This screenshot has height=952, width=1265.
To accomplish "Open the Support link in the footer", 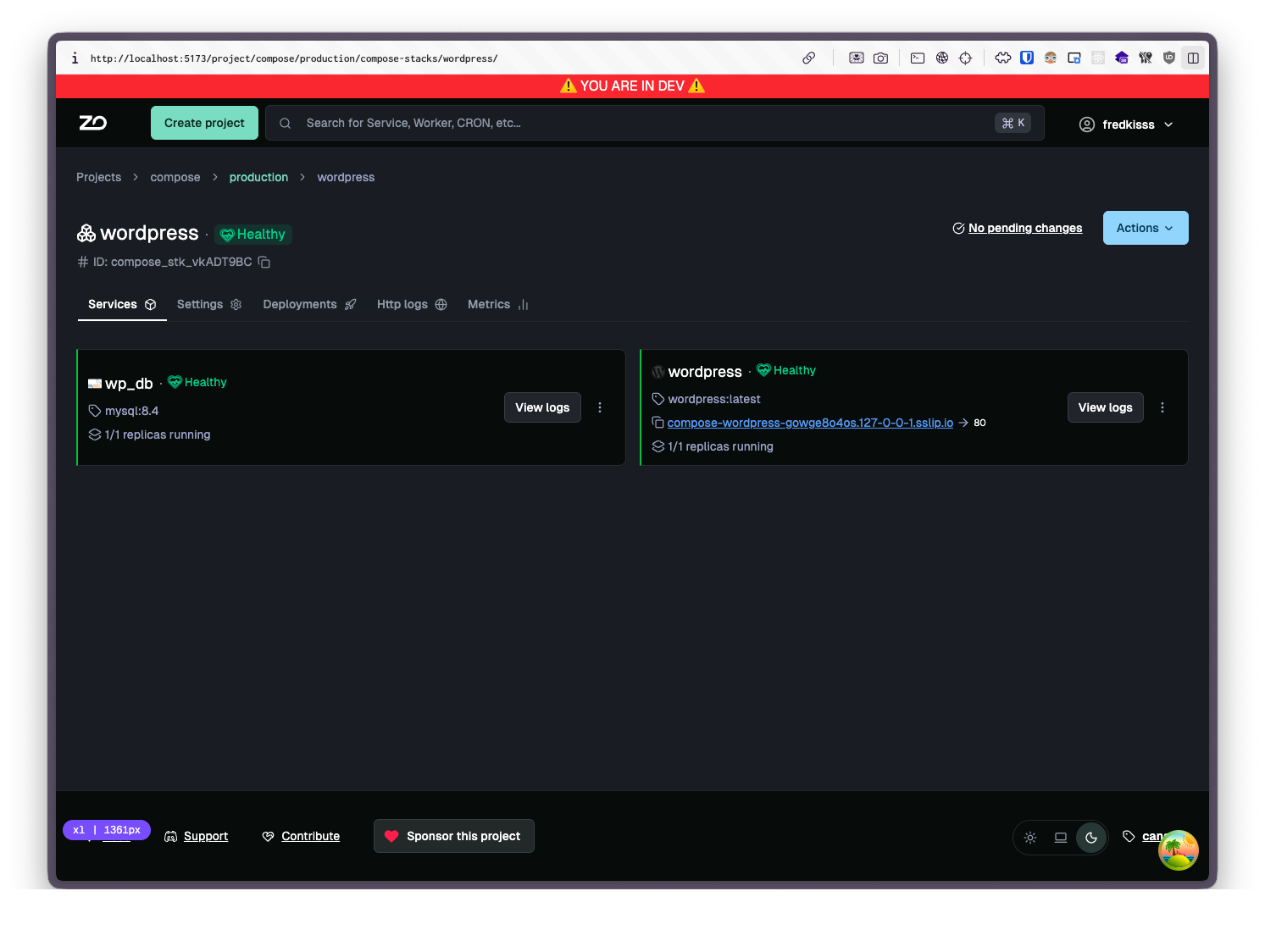I will [x=206, y=836].
